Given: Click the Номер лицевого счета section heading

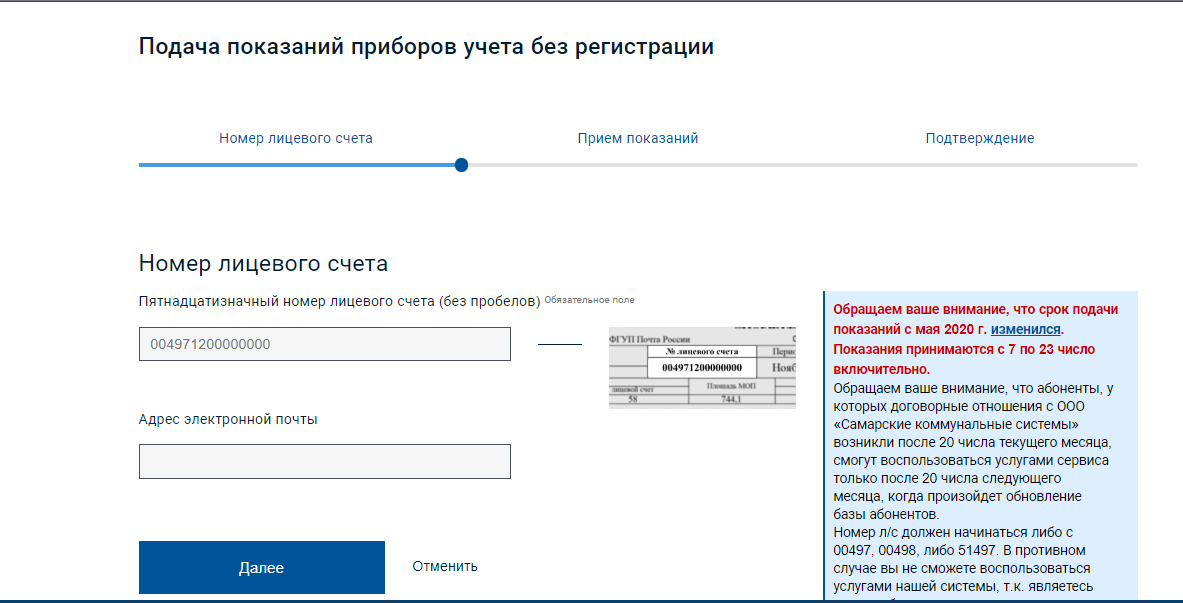Looking at the screenshot, I should [263, 263].
